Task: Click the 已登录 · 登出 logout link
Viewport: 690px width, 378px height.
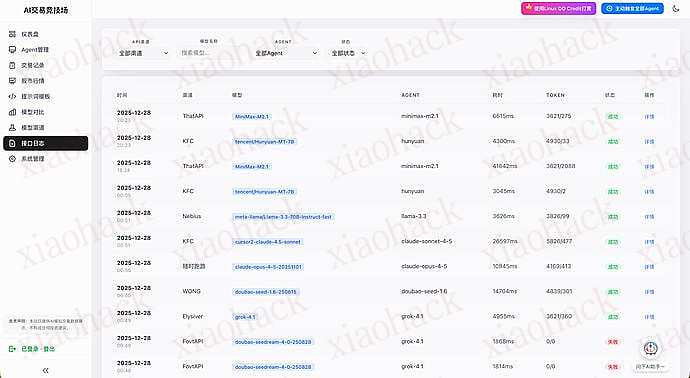Action: 38,349
